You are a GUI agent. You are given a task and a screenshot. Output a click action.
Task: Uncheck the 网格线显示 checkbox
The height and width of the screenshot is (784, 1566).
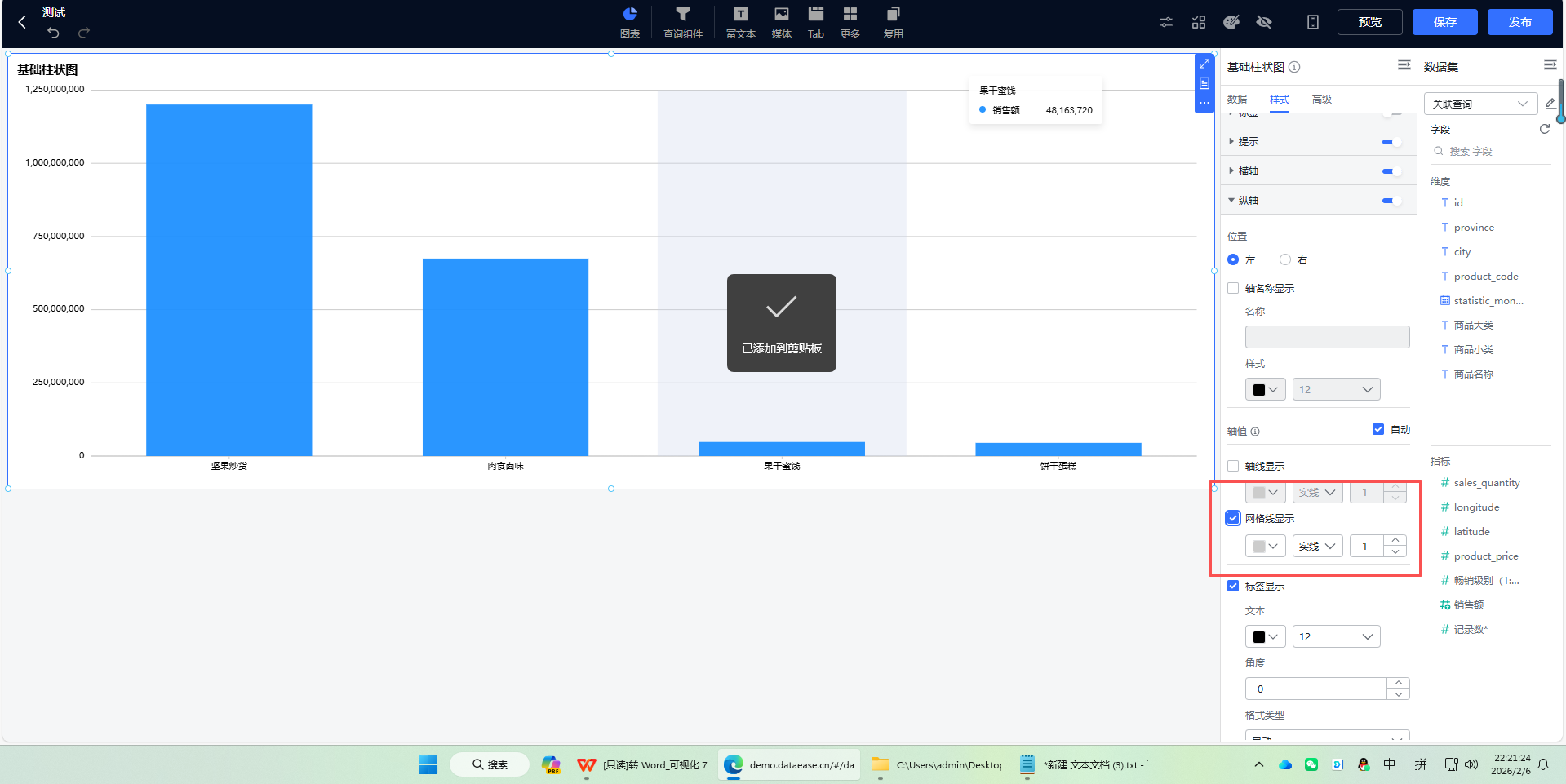pyautogui.click(x=1233, y=518)
